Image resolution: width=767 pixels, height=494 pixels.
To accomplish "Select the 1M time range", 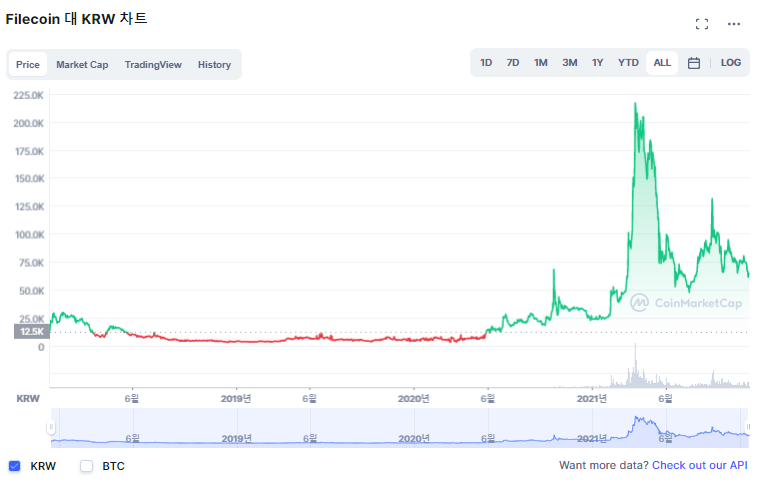I will point(541,63).
